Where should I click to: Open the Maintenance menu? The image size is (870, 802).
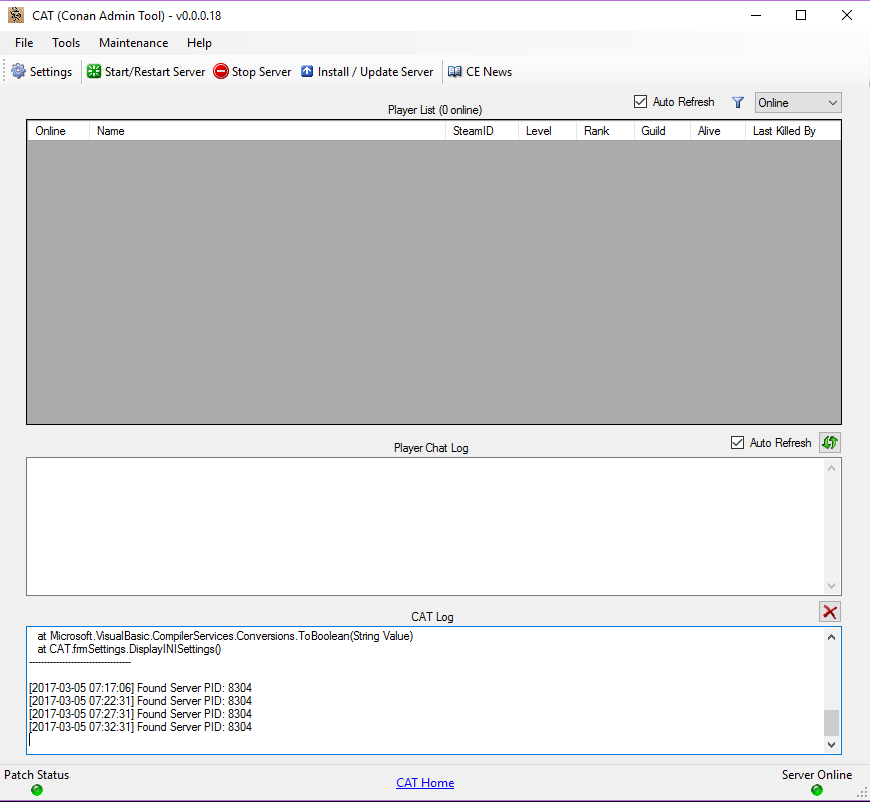pos(133,43)
